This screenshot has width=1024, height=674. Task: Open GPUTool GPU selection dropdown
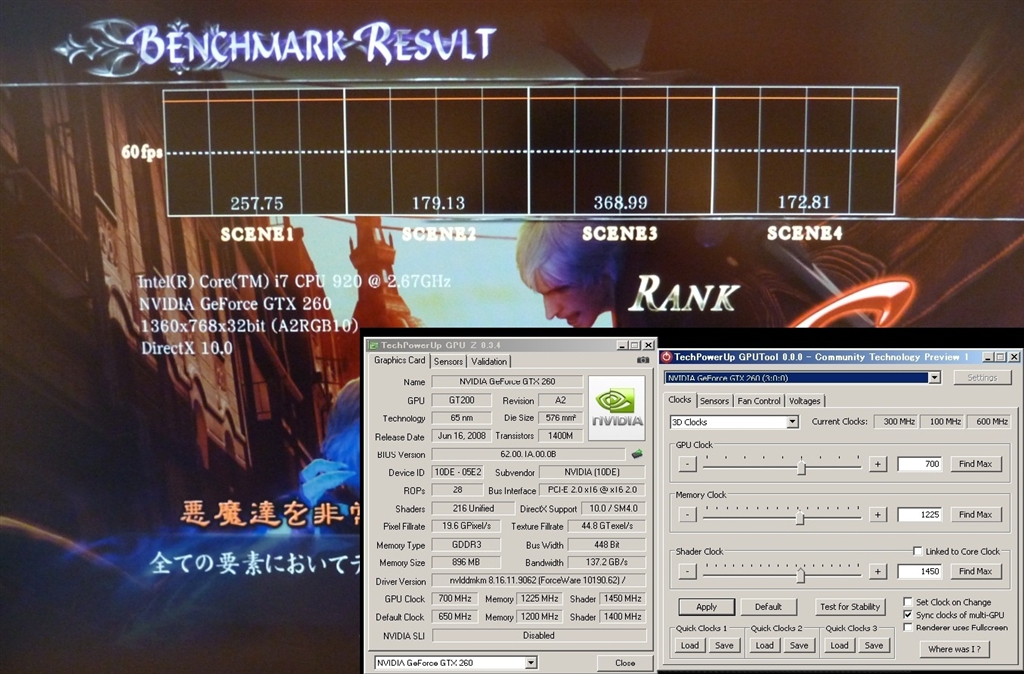pos(935,377)
